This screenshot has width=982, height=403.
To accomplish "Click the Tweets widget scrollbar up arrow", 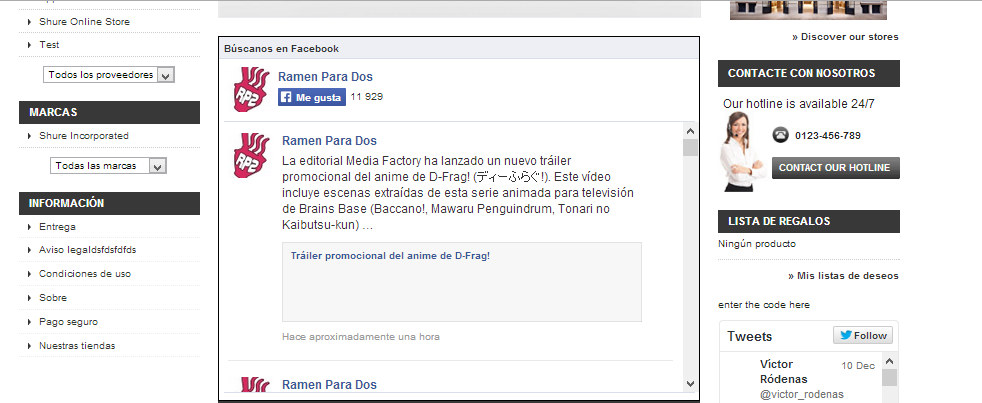I will click(889, 361).
